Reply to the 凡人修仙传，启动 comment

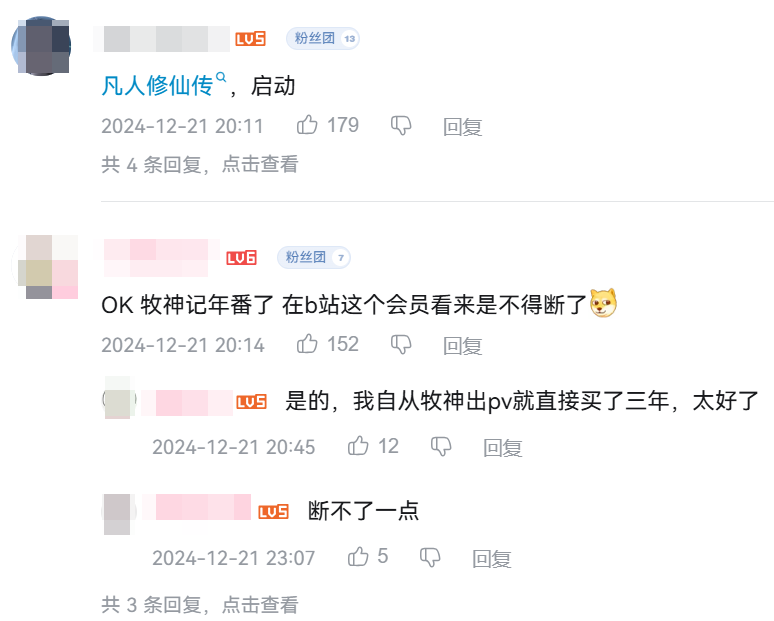point(463,126)
